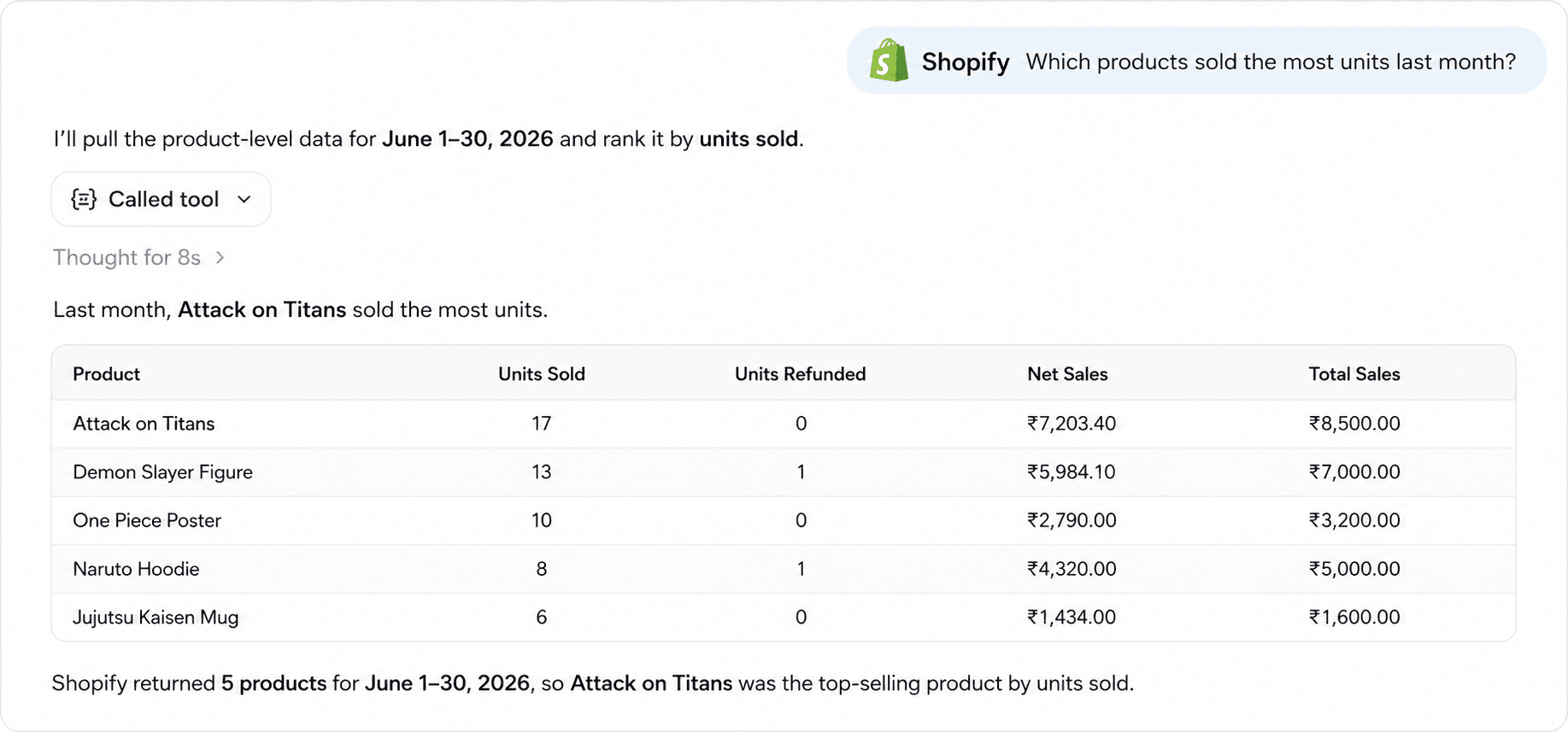The image size is (1568, 732).
Task: Select the Attack on Titans row
Action: 784,424
